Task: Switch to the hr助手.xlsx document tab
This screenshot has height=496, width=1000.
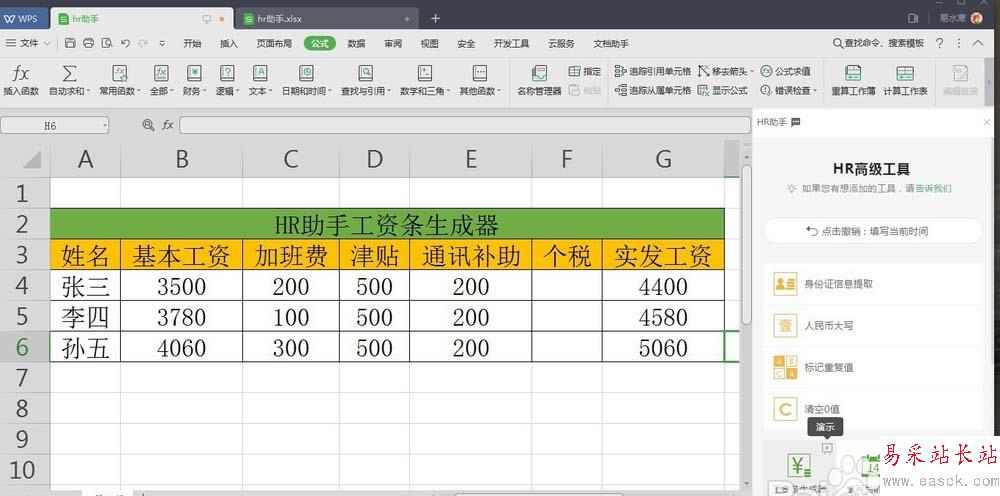Action: pyautogui.click(x=327, y=18)
